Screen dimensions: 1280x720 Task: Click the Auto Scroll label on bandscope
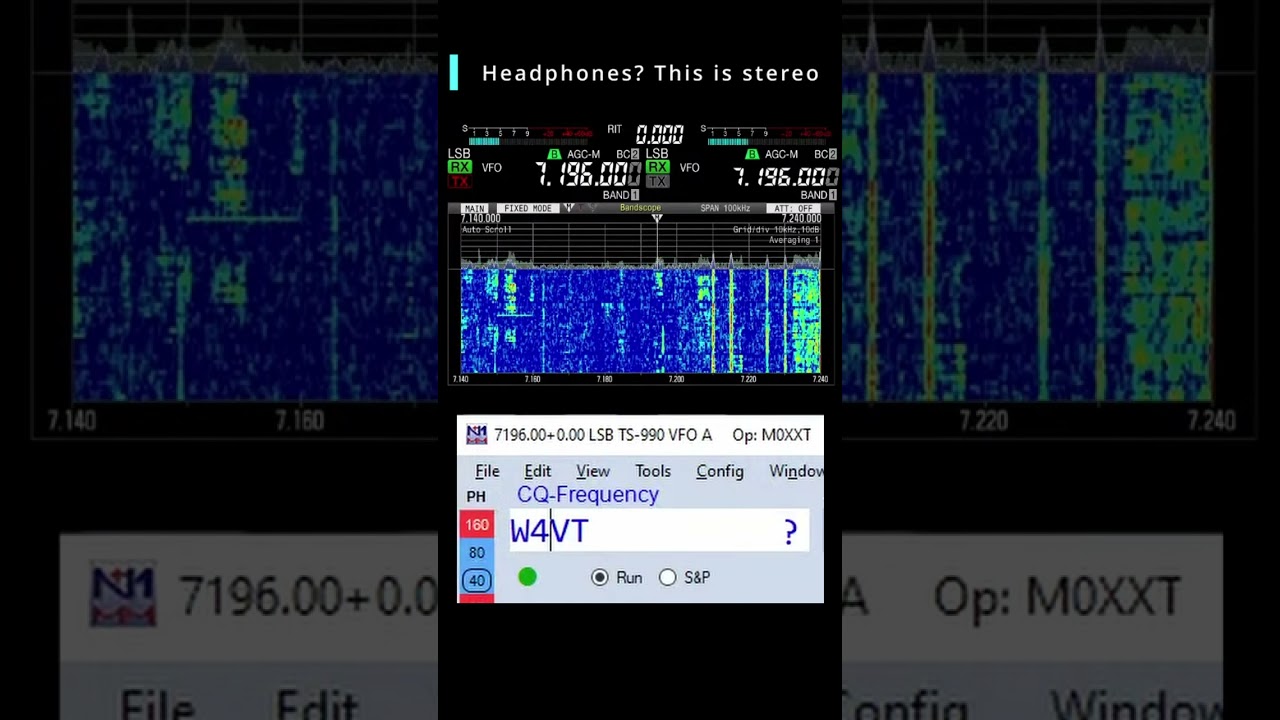486,230
